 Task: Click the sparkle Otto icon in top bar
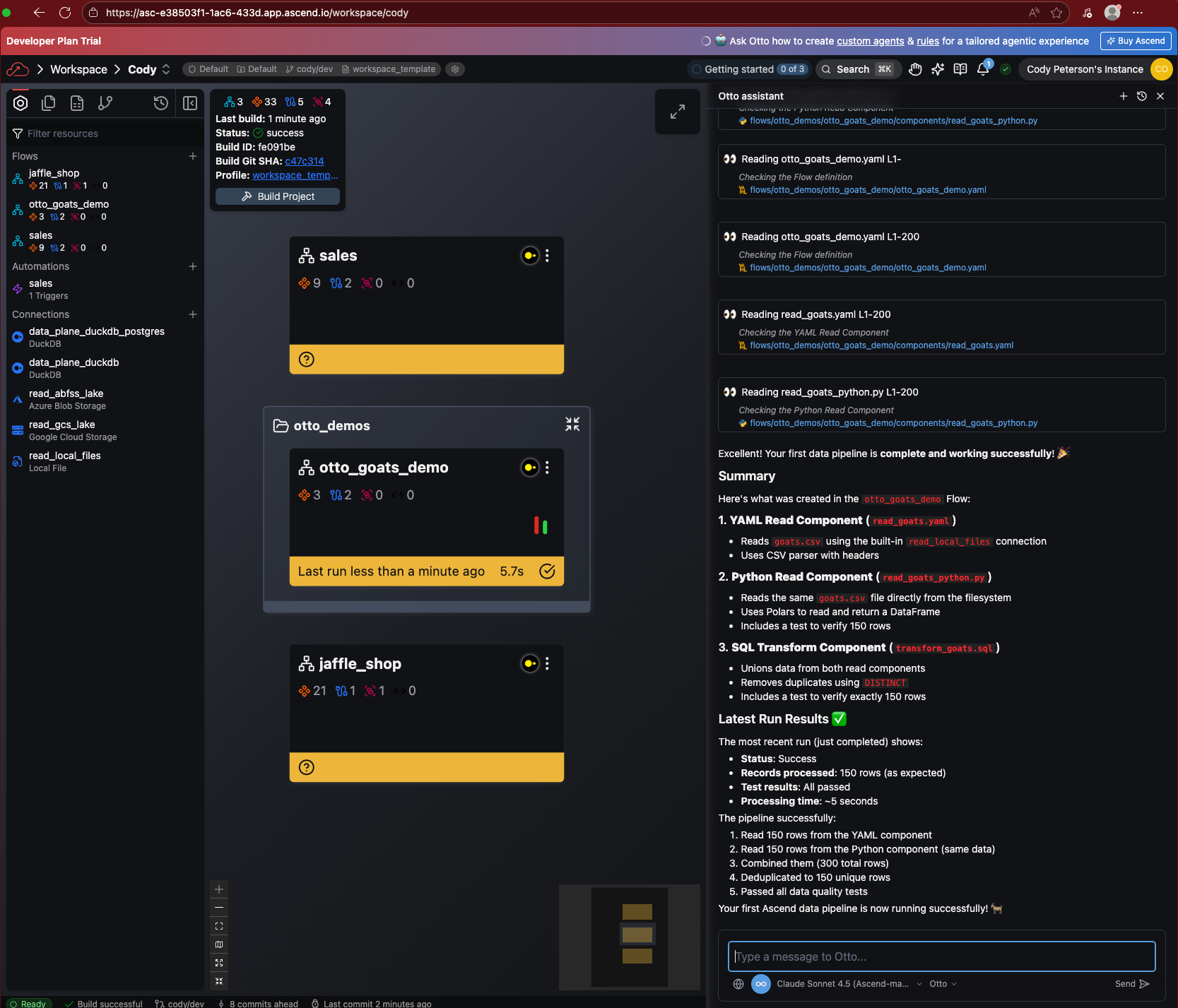pyautogui.click(x=938, y=69)
